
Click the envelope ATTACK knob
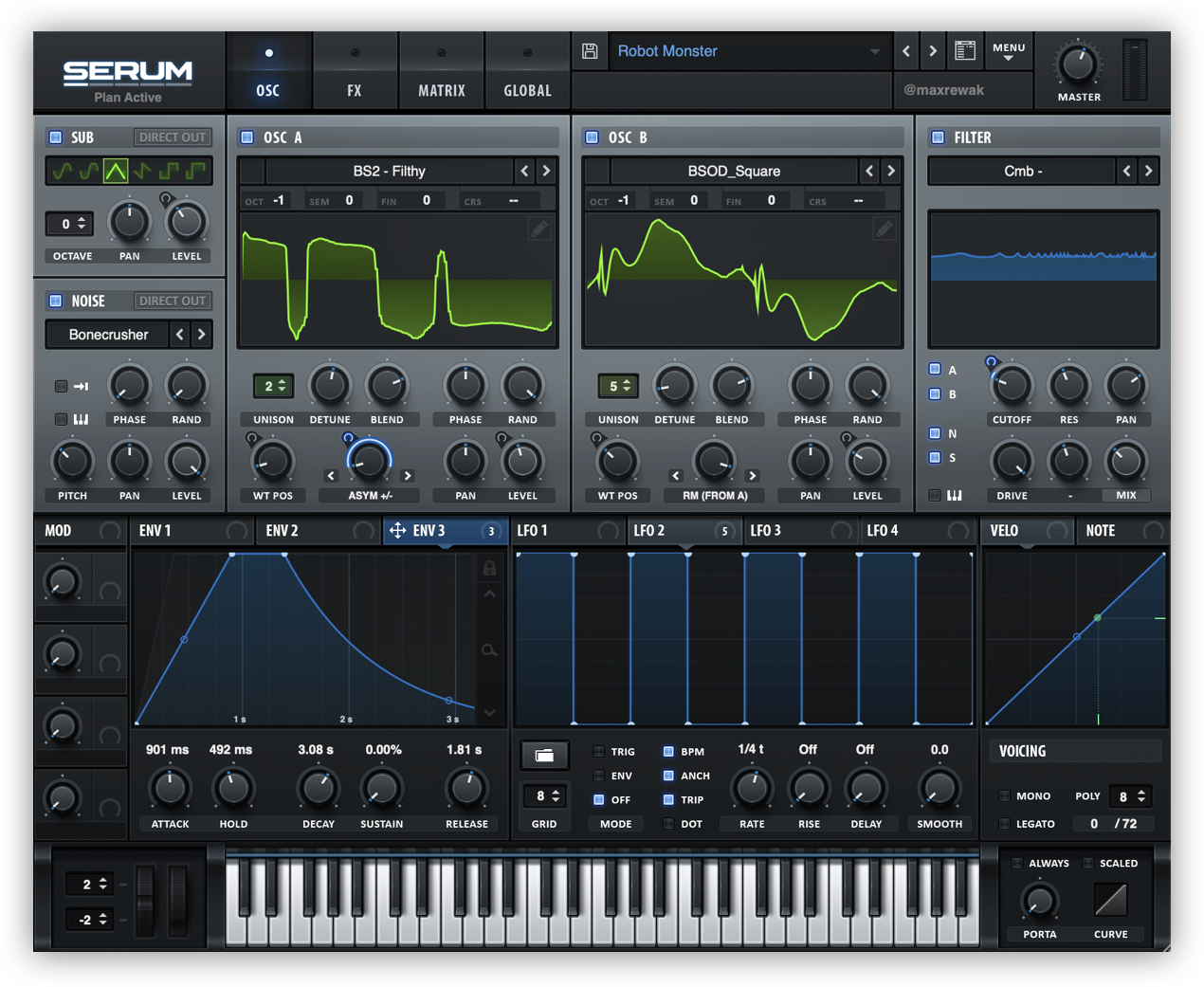pos(170,788)
